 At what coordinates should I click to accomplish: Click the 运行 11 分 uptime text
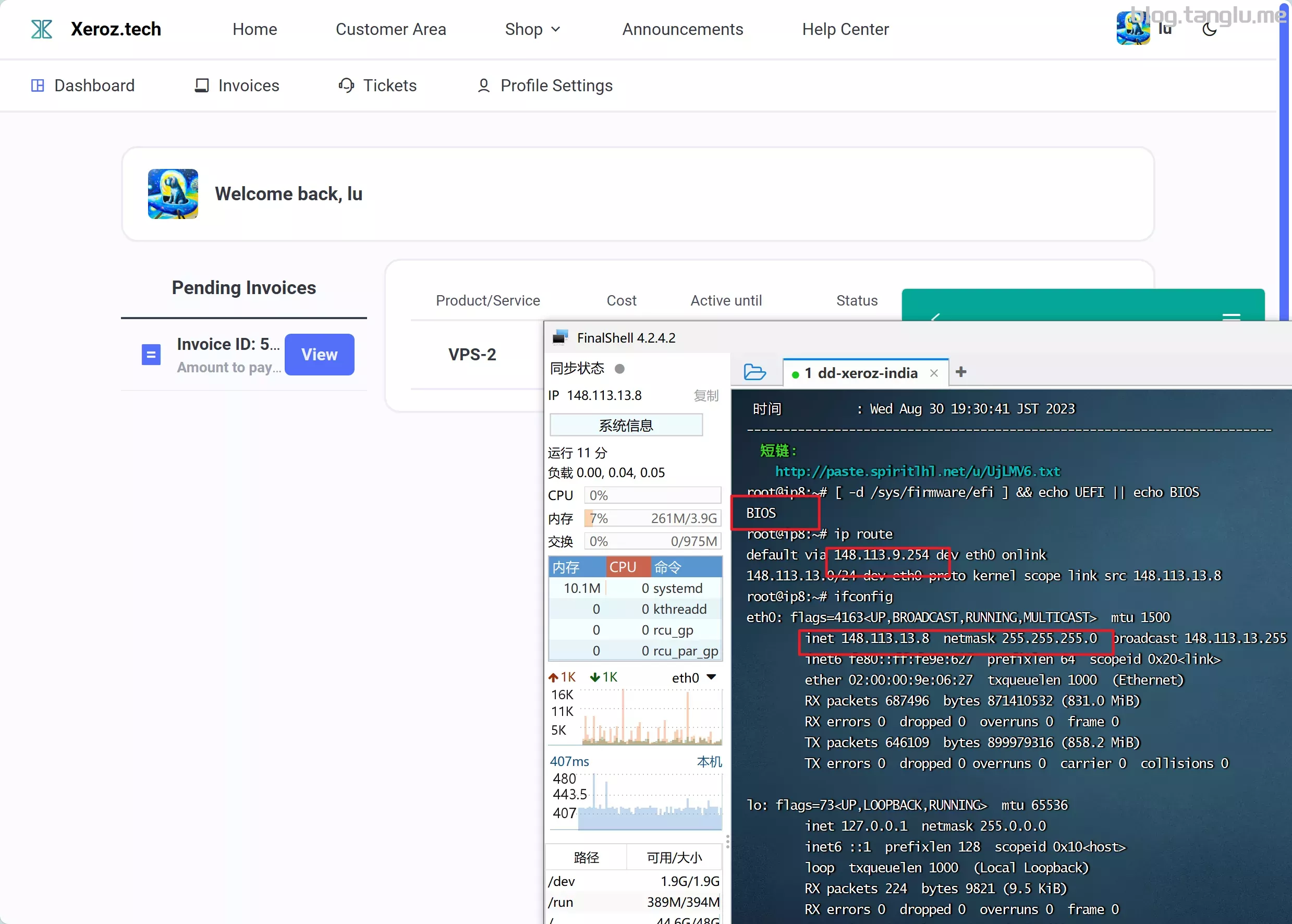point(578,453)
